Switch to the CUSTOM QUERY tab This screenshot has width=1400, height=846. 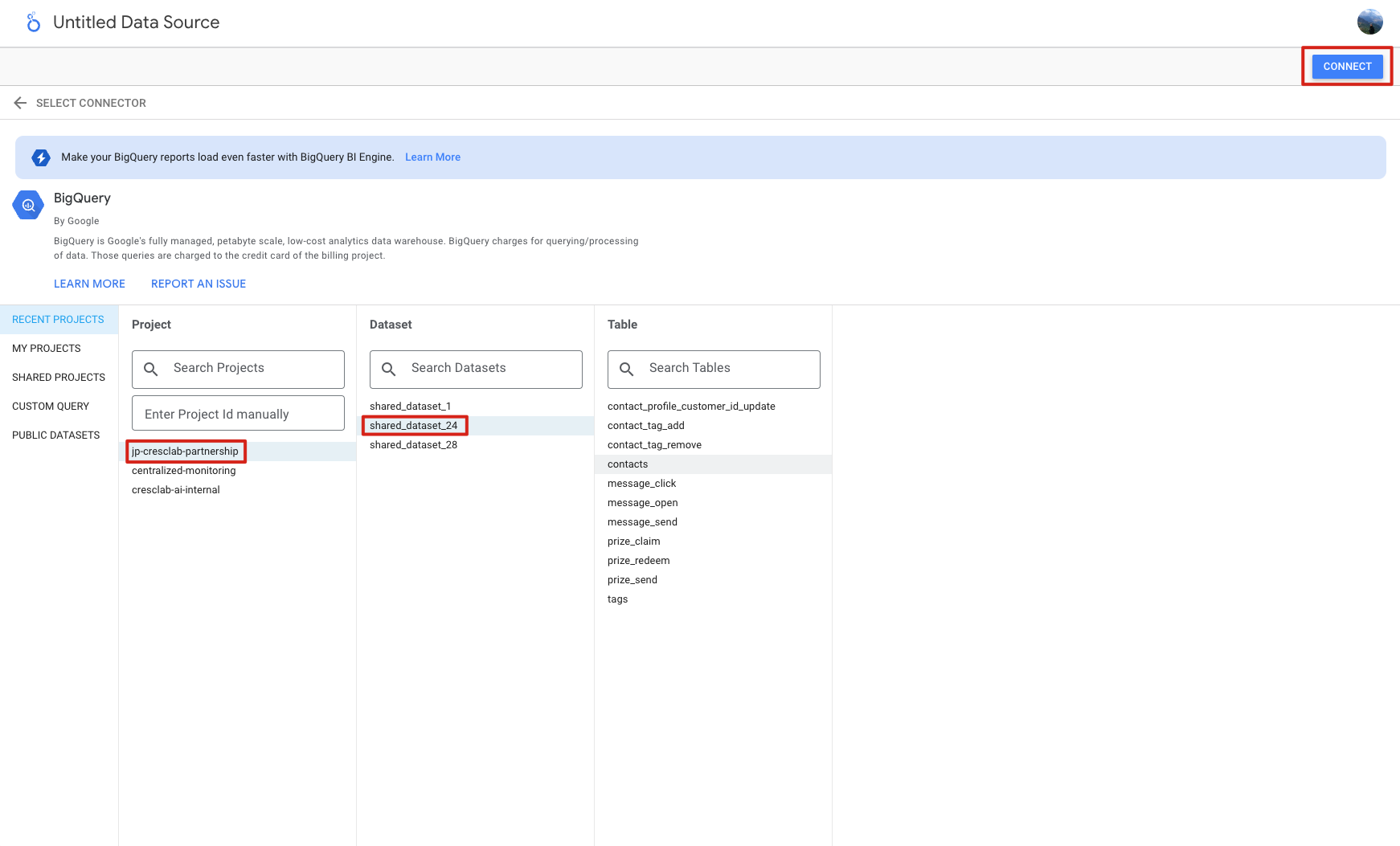click(59, 407)
